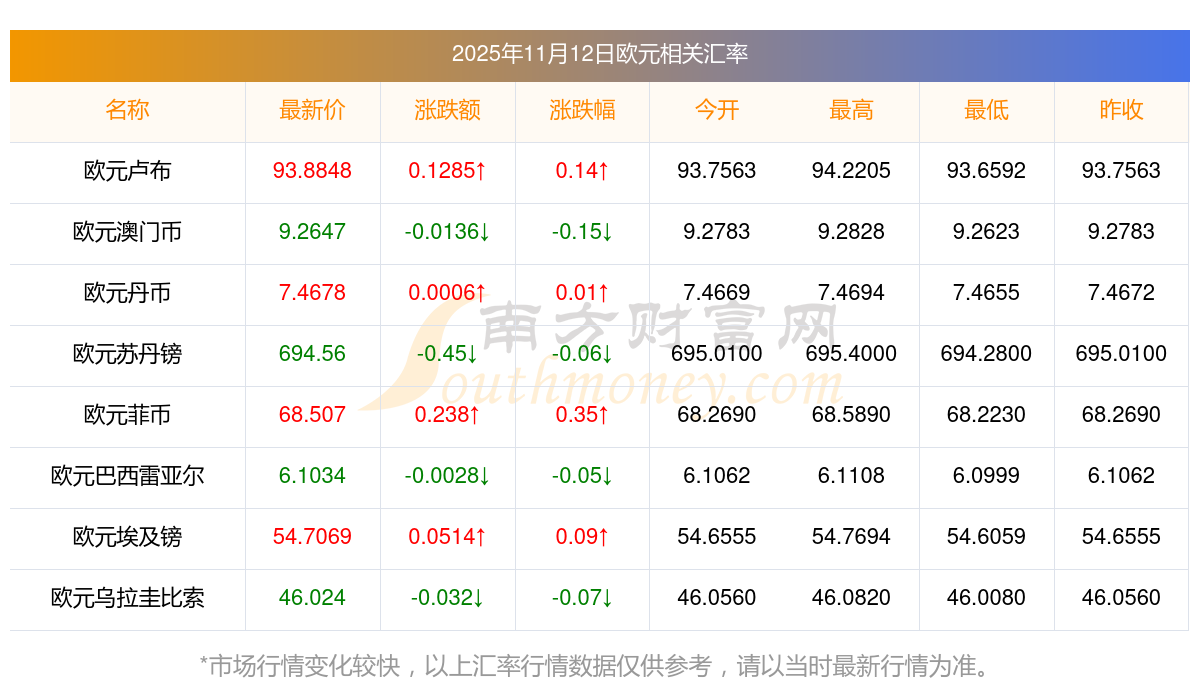
Task: Click the low value 46.0080
Action: (x=986, y=598)
